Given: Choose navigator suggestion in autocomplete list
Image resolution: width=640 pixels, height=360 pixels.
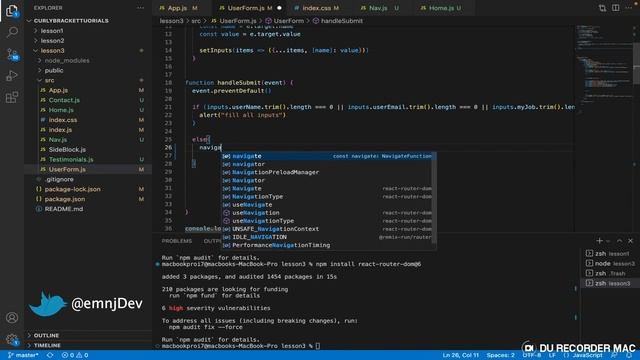Looking at the screenshot, I should click(x=327, y=164).
